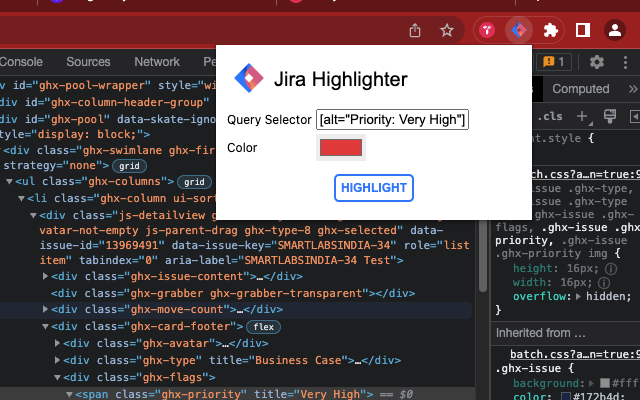Click the Jira Highlighter extension toolbar icon
640x400 pixels.
(519, 30)
